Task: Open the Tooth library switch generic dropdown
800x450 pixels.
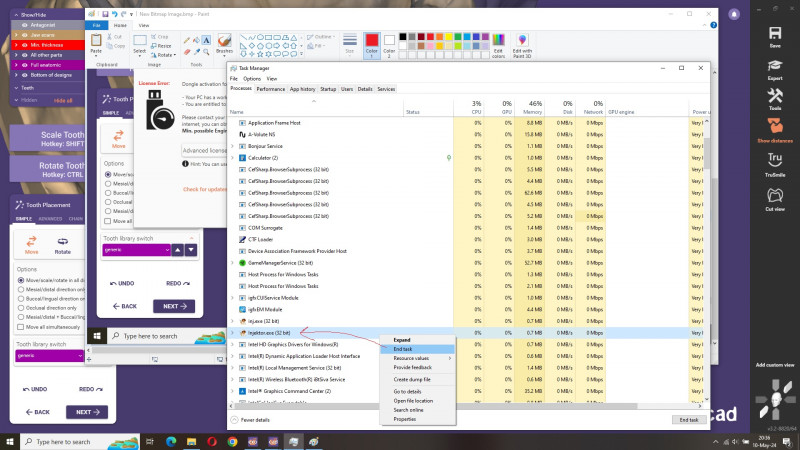Action: [46, 355]
